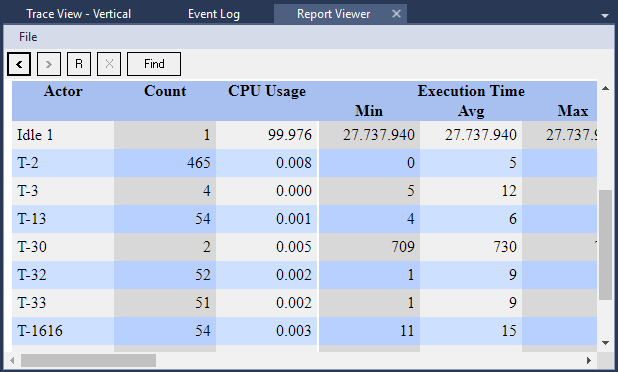The height and width of the screenshot is (372, 618).
Task: Close the Report Viewer tab
Action: click(396, 14)
